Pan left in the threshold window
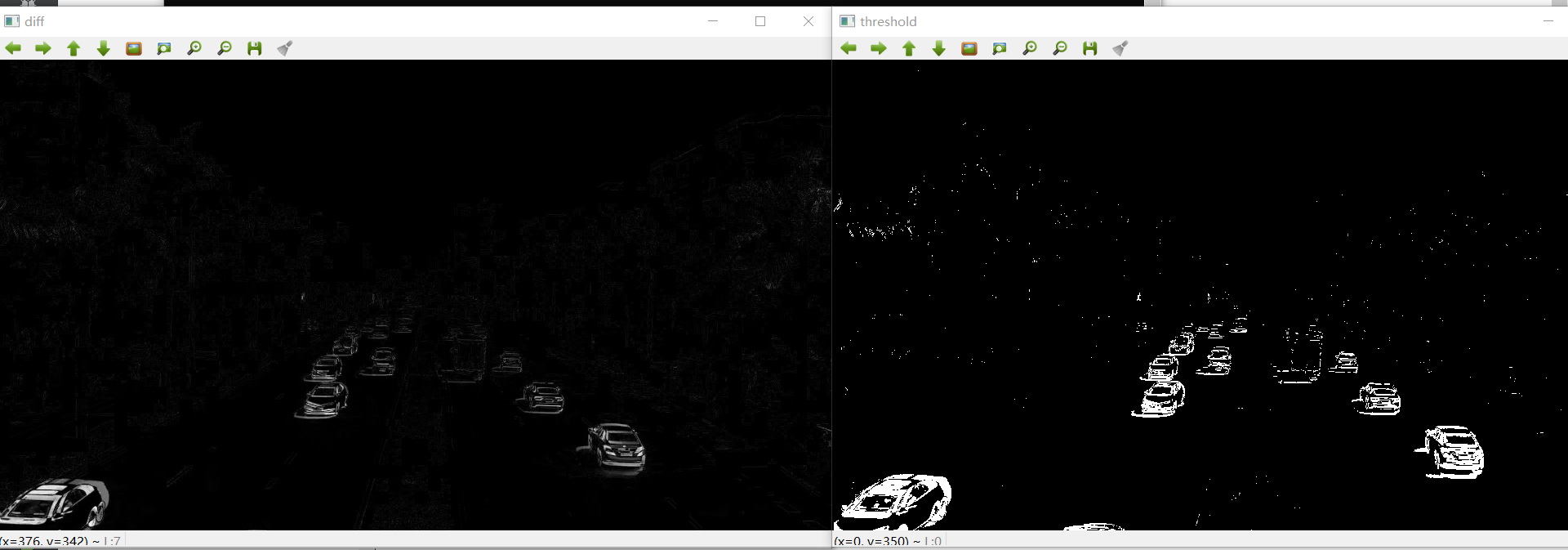This screenshot has height=550, width=1568. (849, 49)
